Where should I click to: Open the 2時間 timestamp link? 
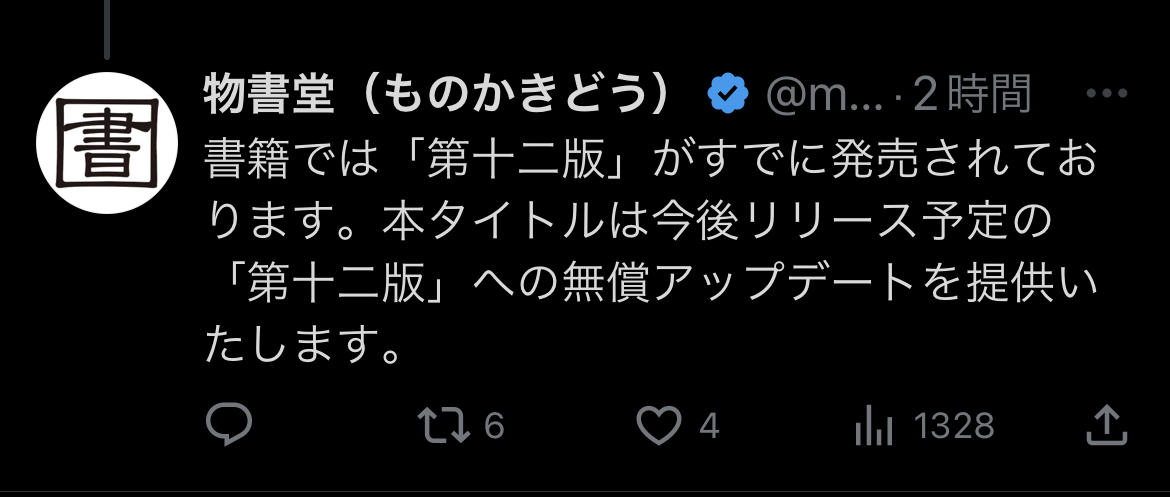pos(972,95)
